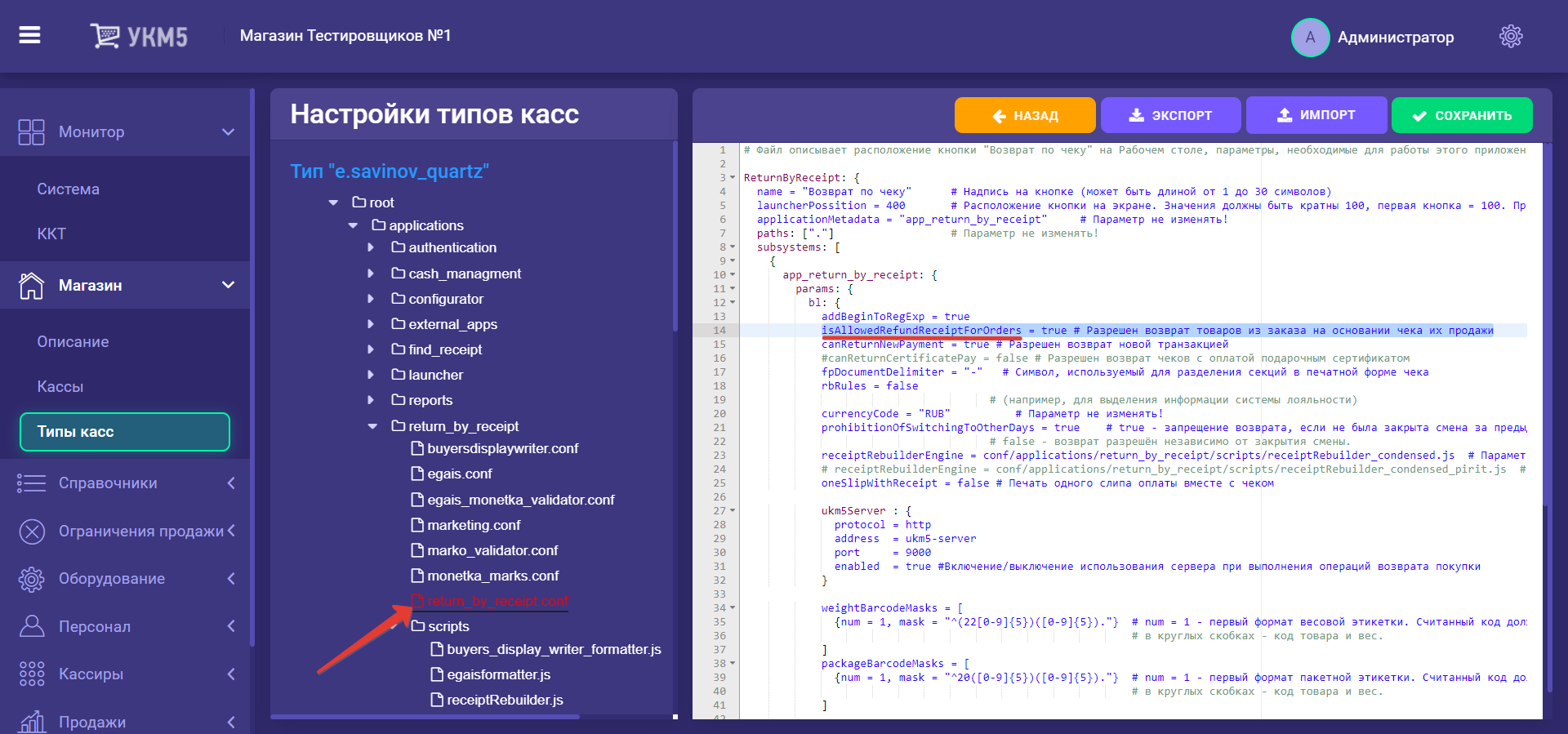Expand the configurator folder
The width and height of the screenshot is (1568, 734).
371,299
